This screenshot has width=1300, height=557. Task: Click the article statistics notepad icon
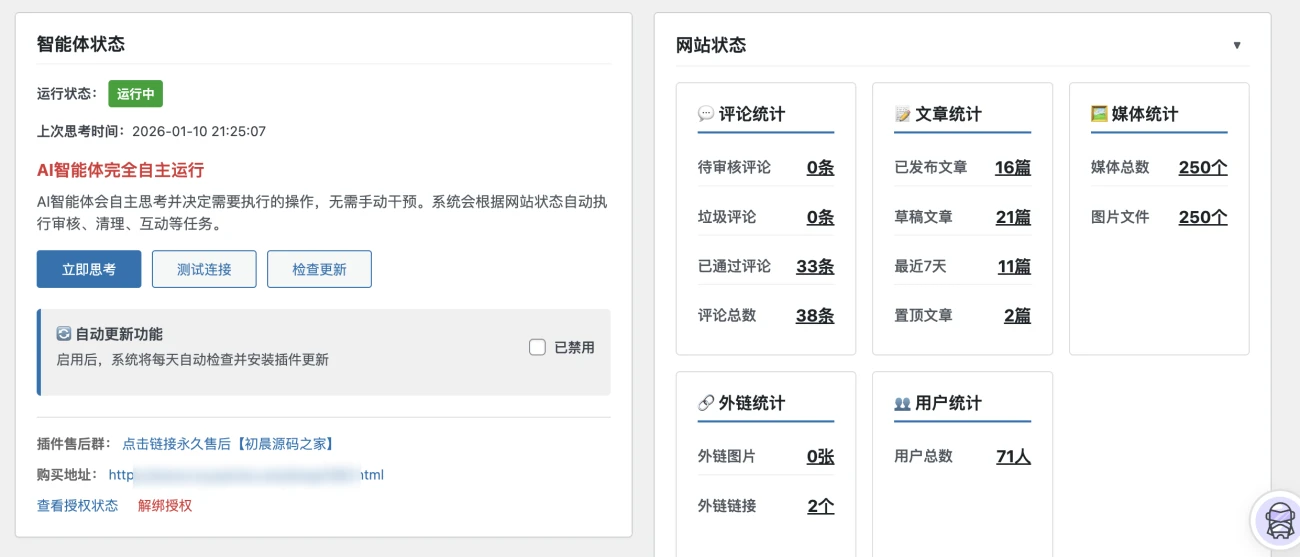[902, 115]
